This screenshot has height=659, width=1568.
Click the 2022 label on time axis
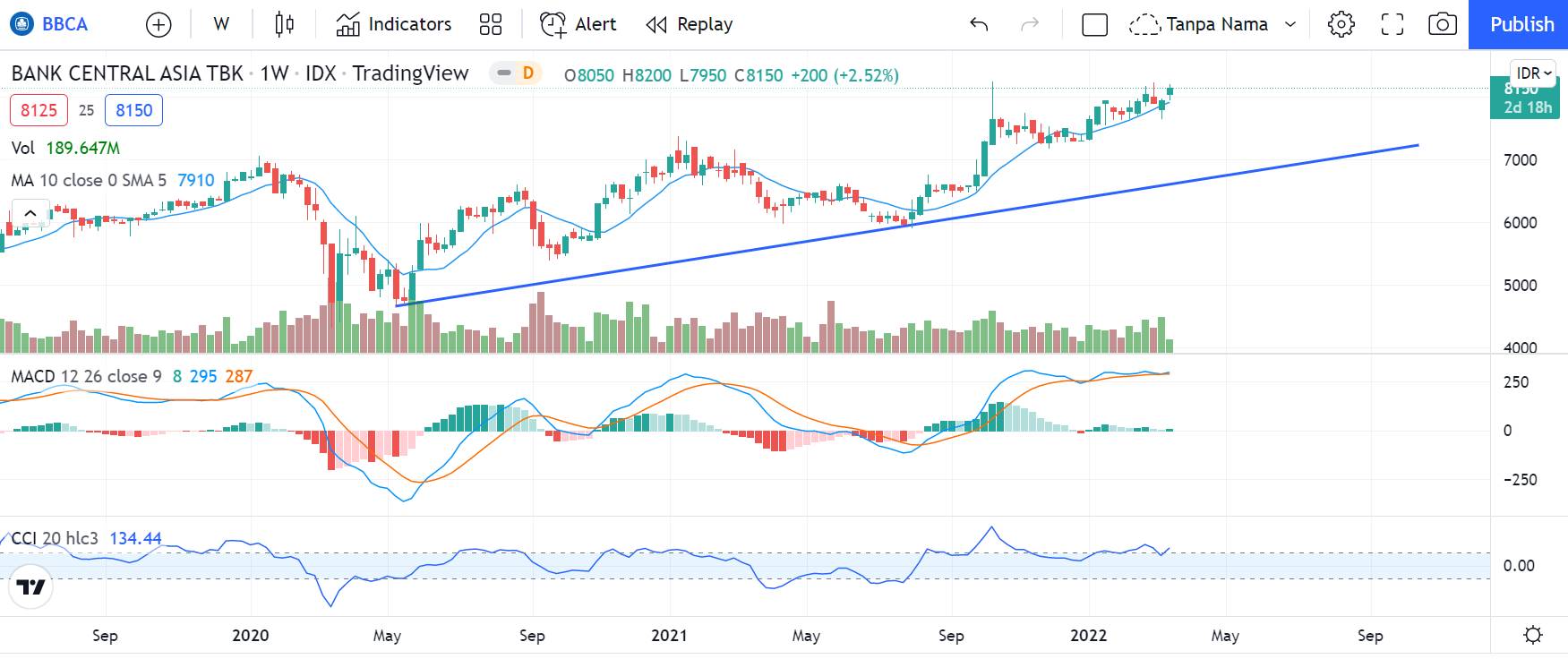pos(1089,635)
